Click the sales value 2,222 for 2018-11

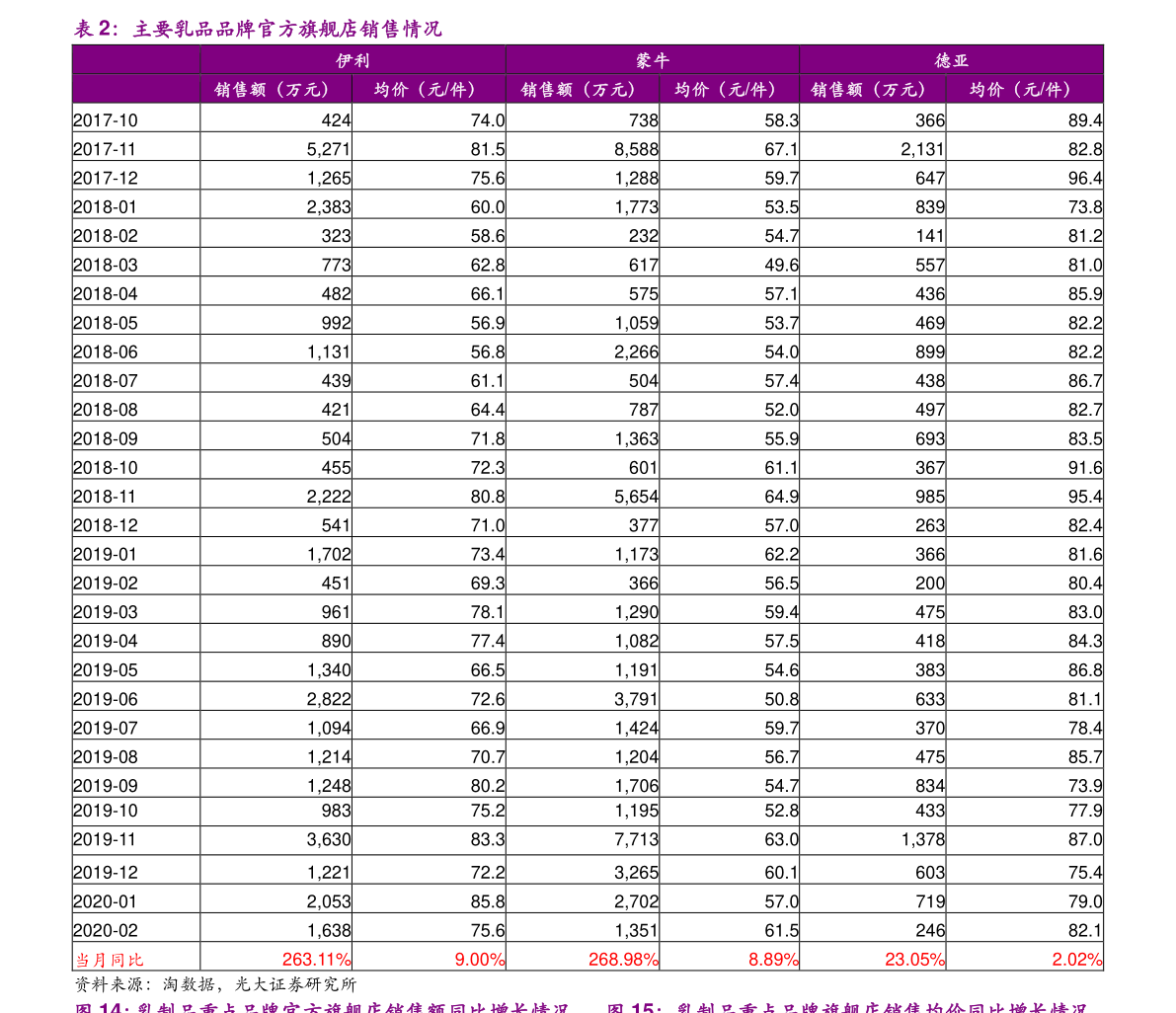(329, 498)
